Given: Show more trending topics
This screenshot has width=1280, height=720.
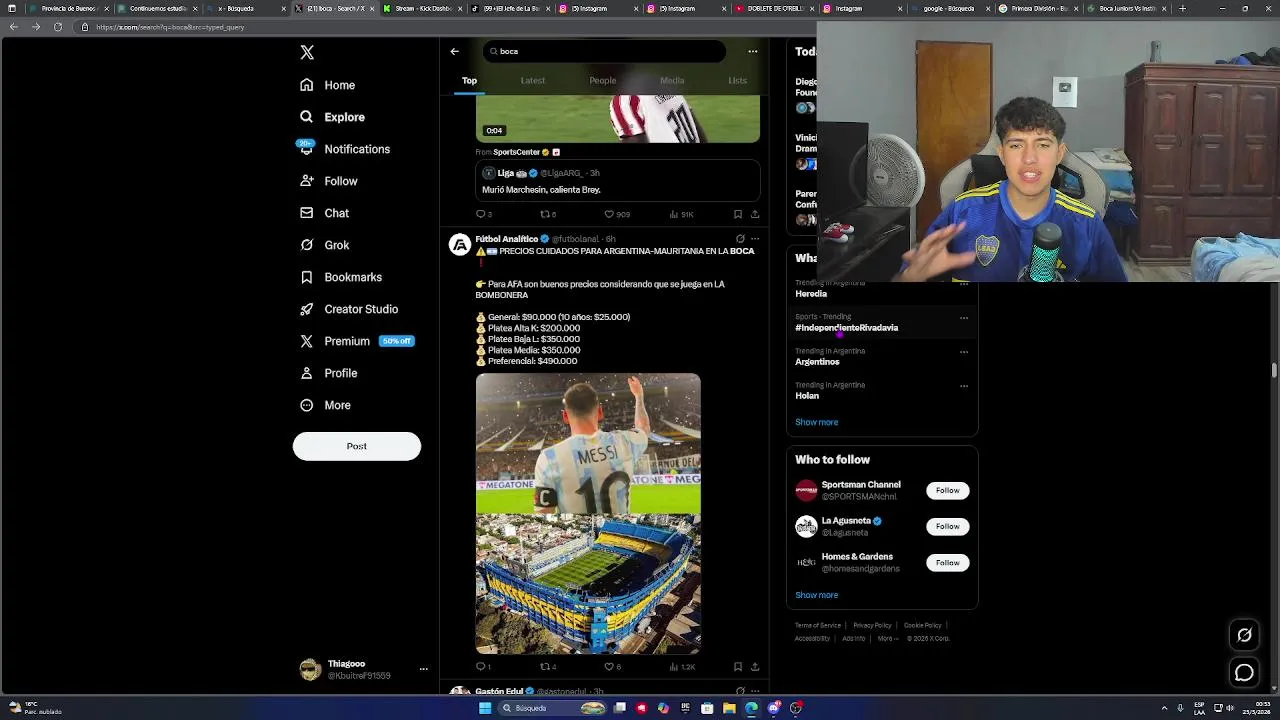Looking at the screenshot, I should tap(817, 422).
